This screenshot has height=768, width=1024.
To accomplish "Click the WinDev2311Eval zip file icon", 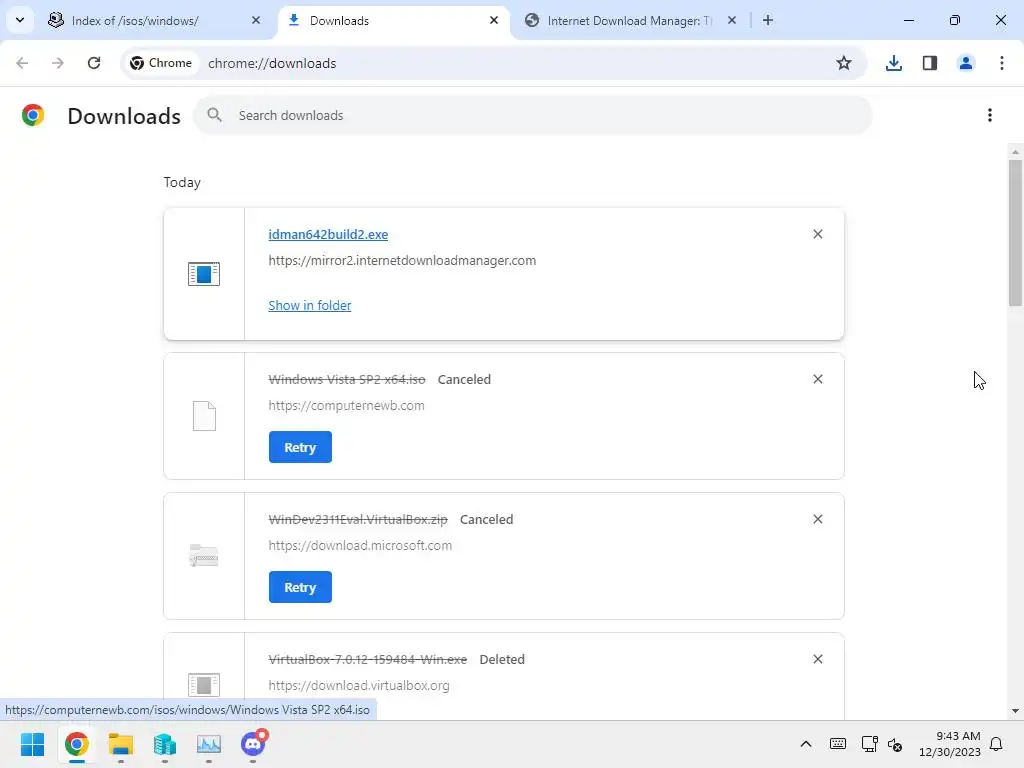I will click(204, 556).
